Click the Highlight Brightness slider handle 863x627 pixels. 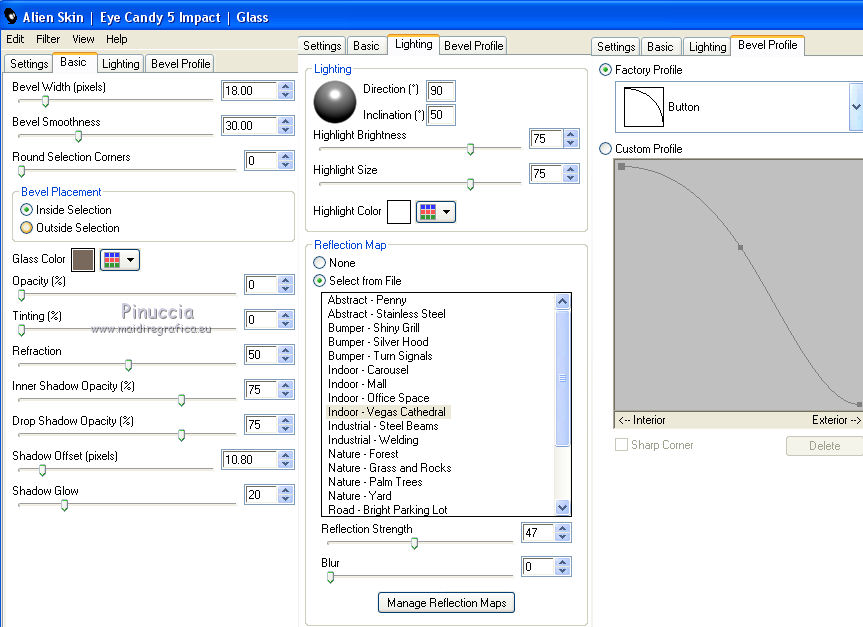(x=471, y=149)
